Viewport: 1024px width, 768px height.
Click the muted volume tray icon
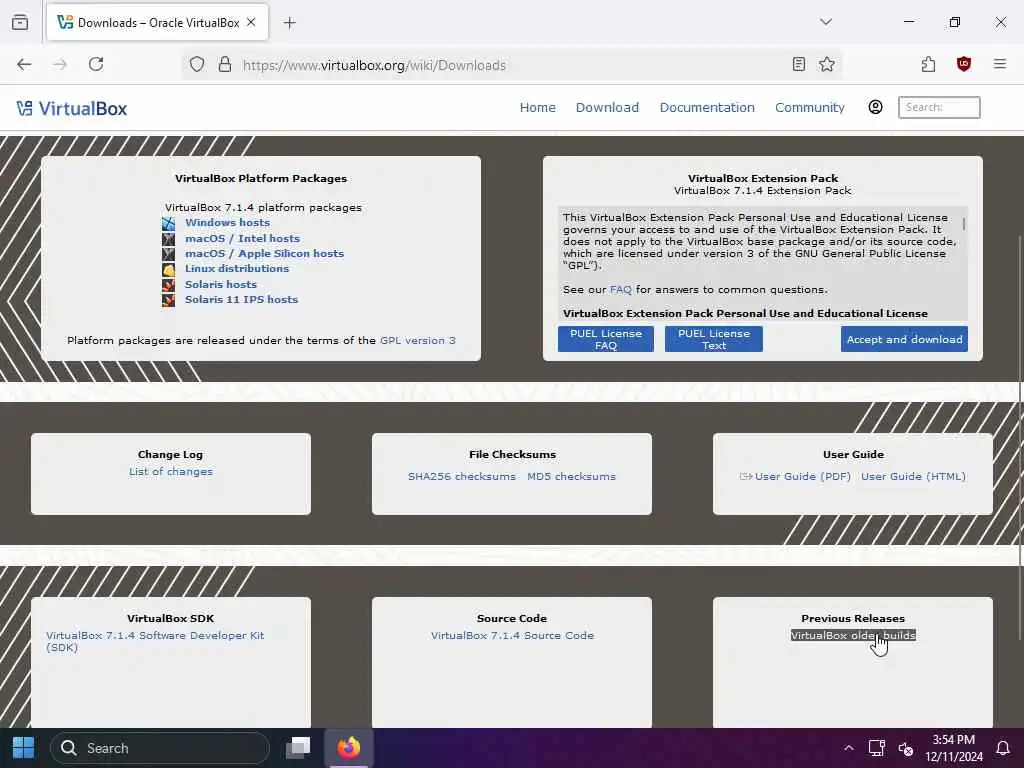coord(906,748)
